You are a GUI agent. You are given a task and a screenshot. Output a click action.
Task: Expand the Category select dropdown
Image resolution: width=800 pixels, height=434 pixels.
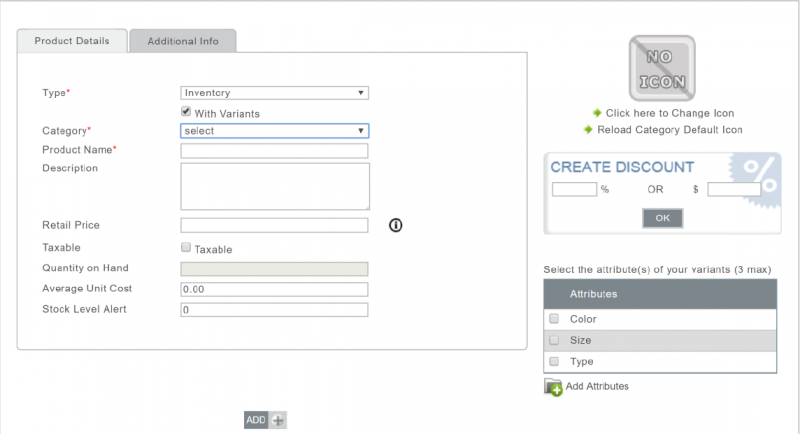pos(275,131)
